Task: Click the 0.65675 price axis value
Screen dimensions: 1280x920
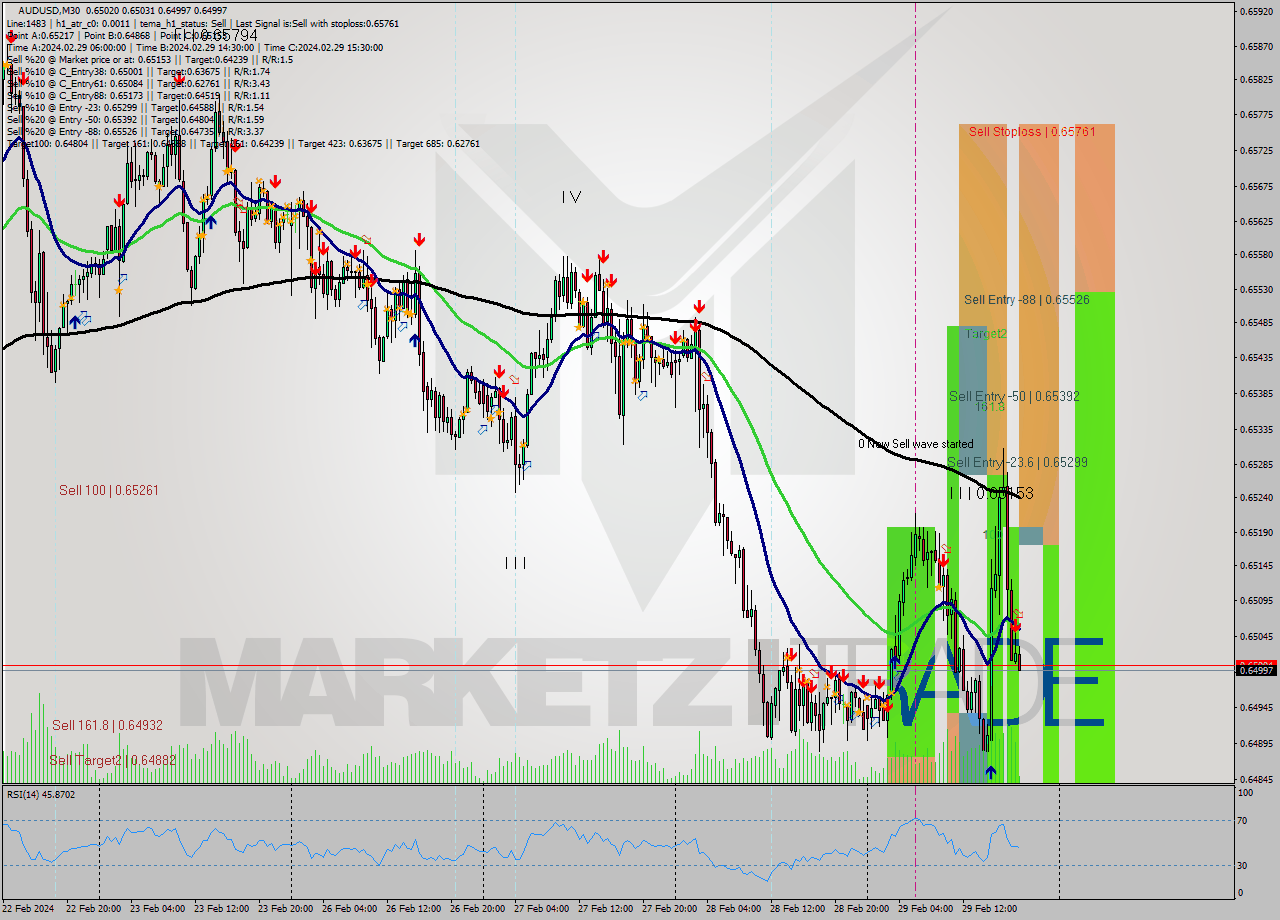Action: (x=1255, y=186)
